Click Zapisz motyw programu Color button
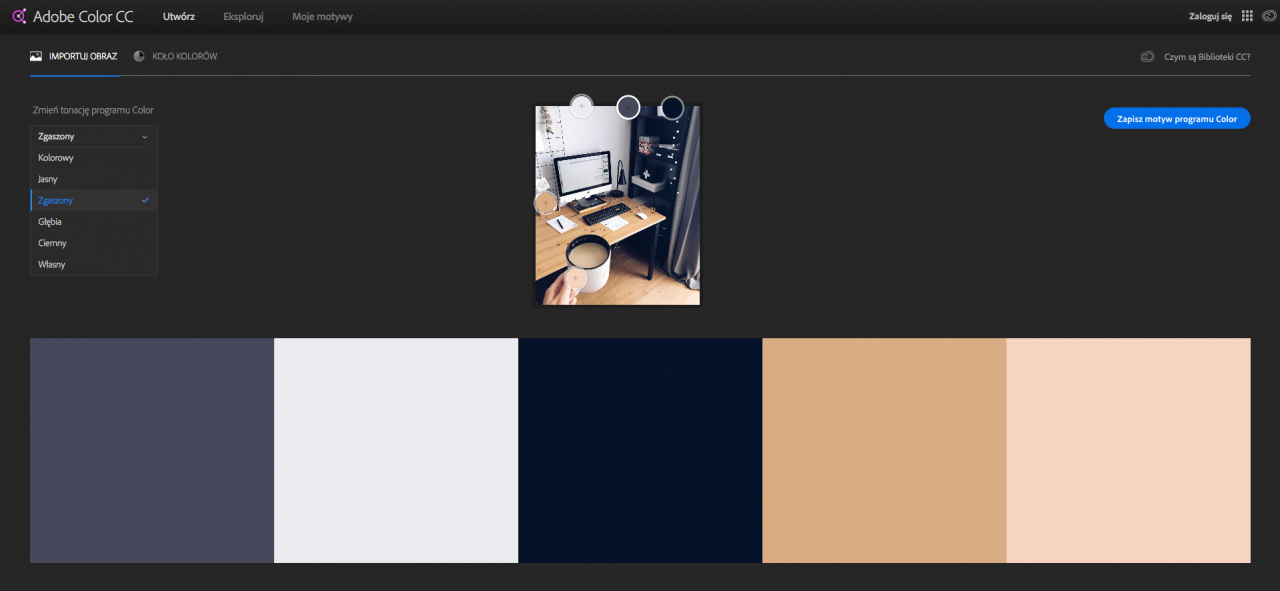Screen dimensions: 1280x591 pyautogui.click(x=1176, y=118)
